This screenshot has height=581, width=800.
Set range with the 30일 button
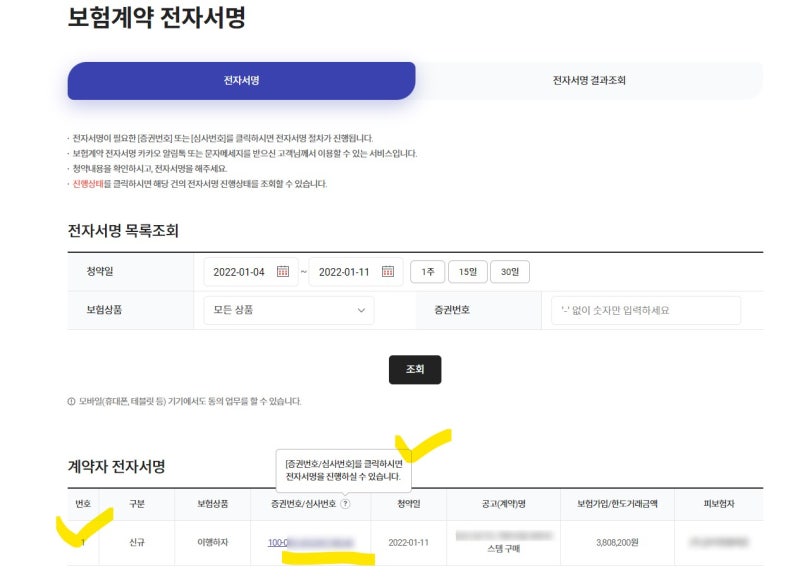tap(510, 272)
